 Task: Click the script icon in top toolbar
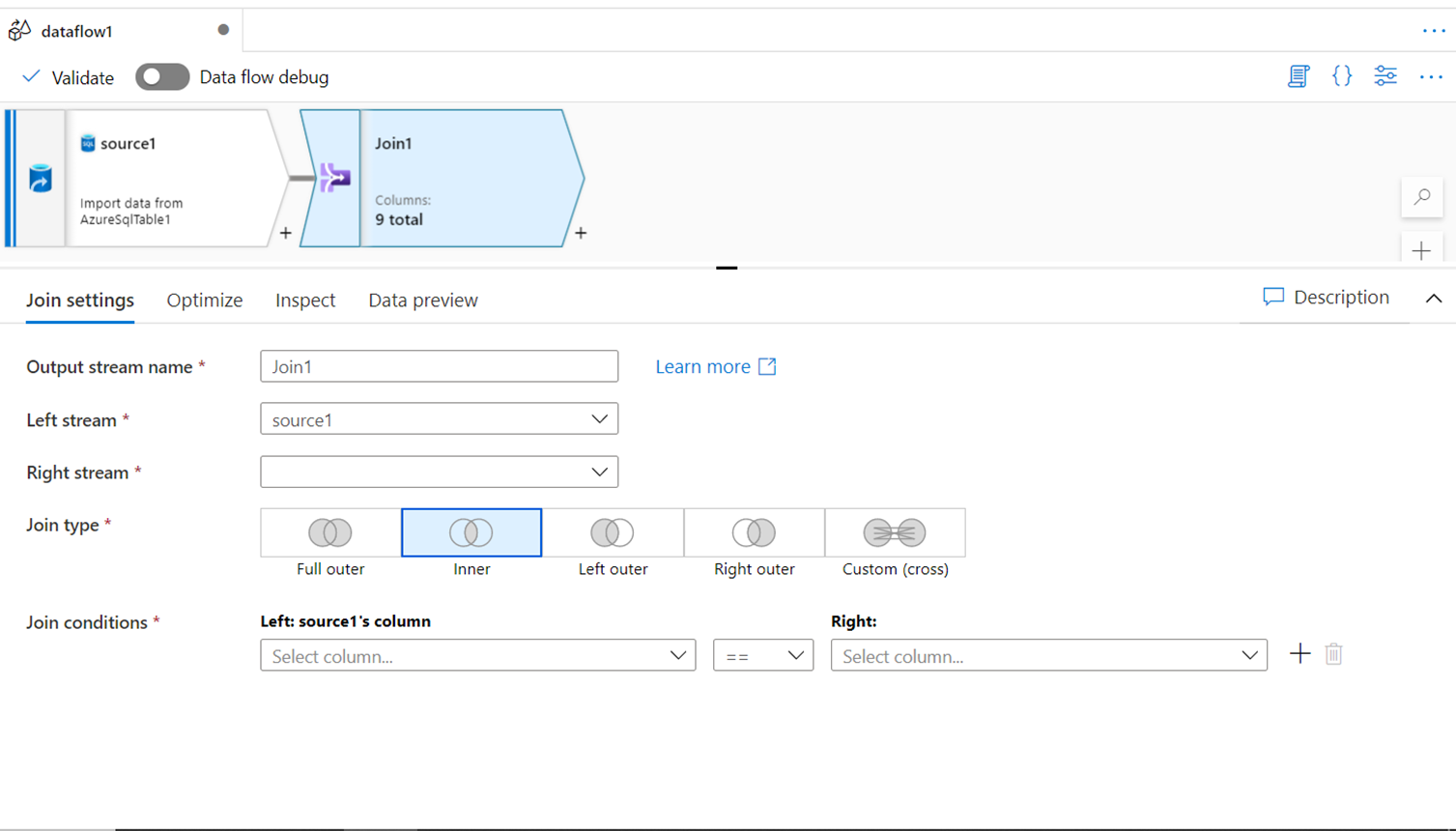1298,76
